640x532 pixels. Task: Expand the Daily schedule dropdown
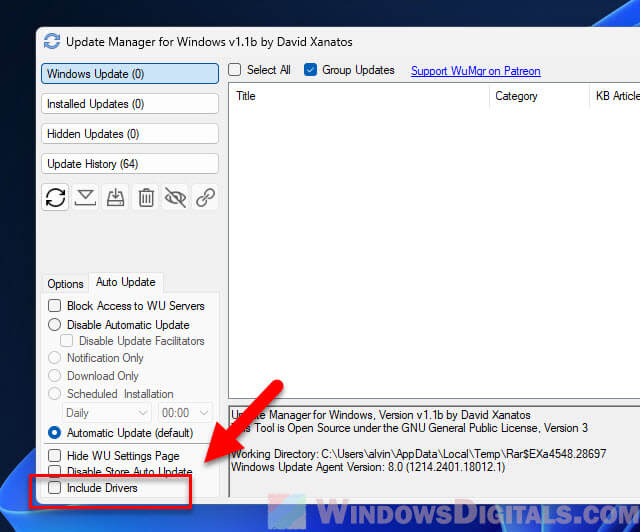point(106,413)
